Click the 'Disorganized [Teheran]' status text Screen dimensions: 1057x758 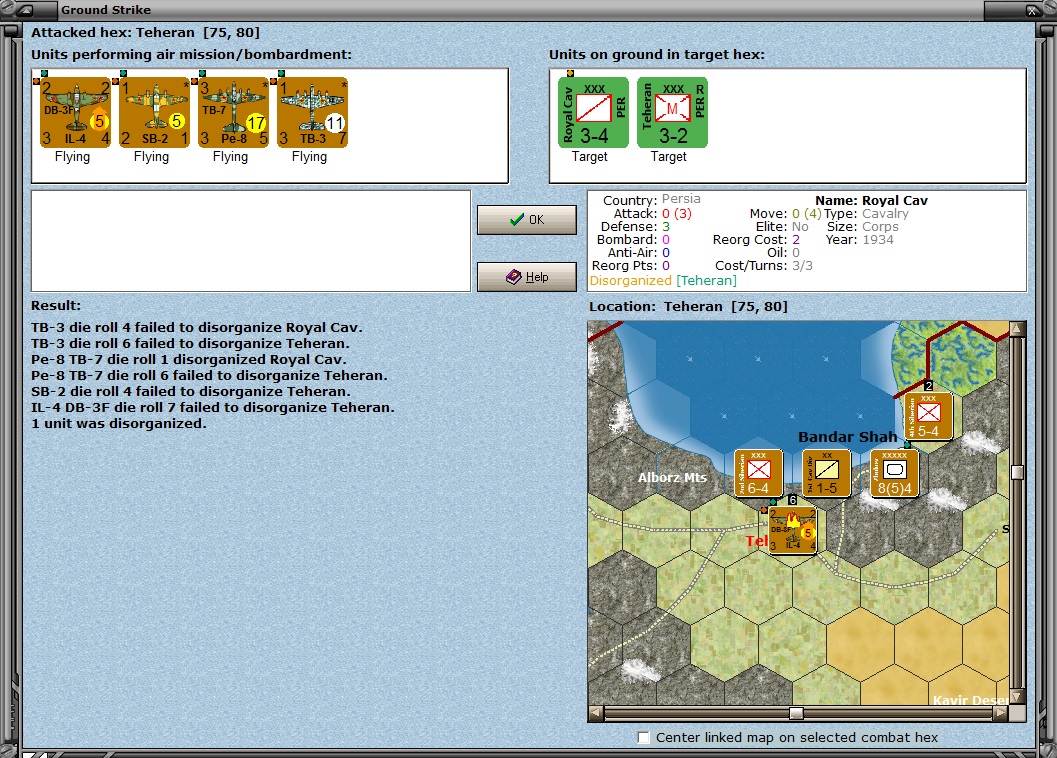tap(663, 281)
